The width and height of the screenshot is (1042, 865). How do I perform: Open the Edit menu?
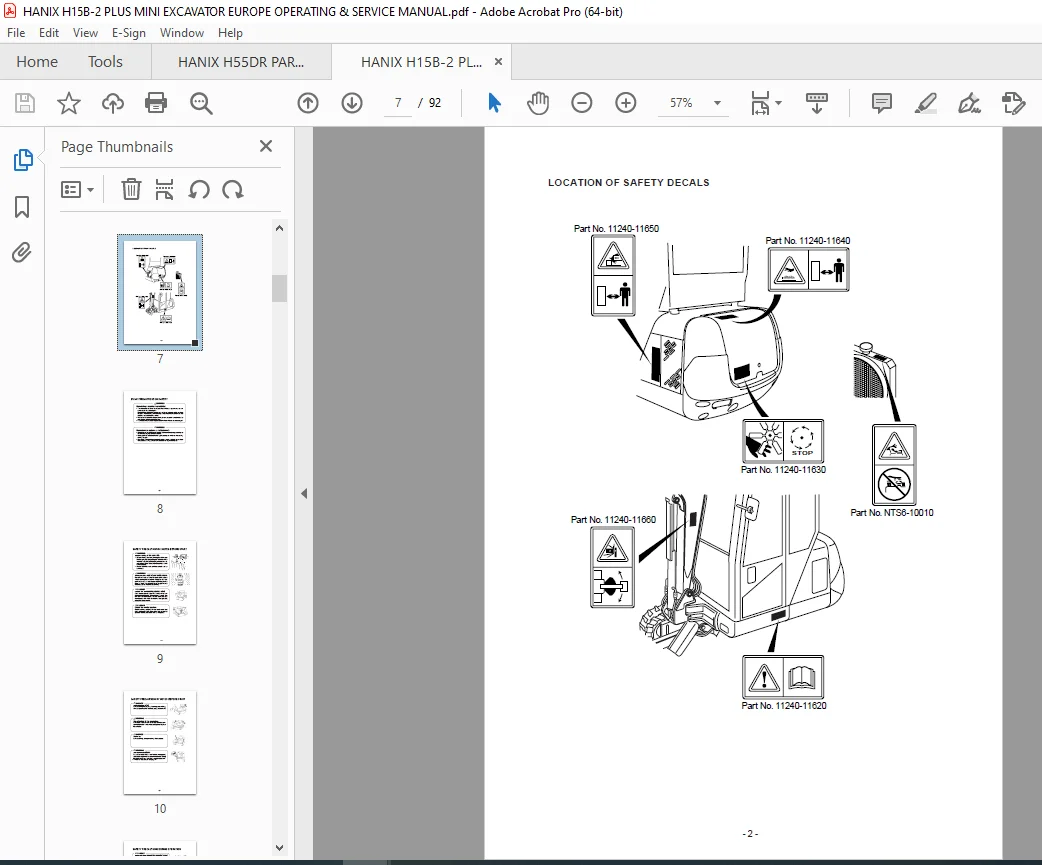[x=49, y=33]
